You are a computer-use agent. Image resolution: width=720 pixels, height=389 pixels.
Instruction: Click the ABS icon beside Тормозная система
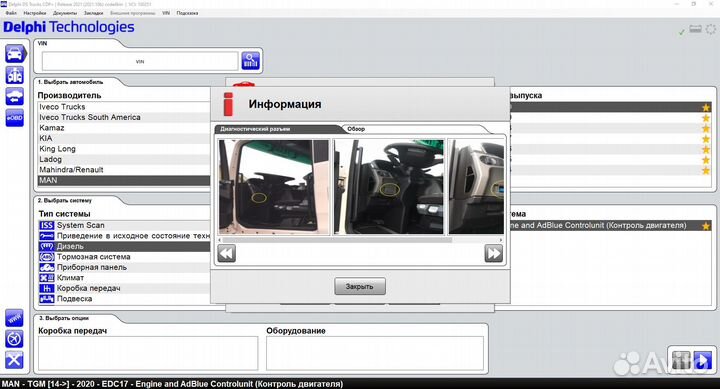[x=47, y=257]
